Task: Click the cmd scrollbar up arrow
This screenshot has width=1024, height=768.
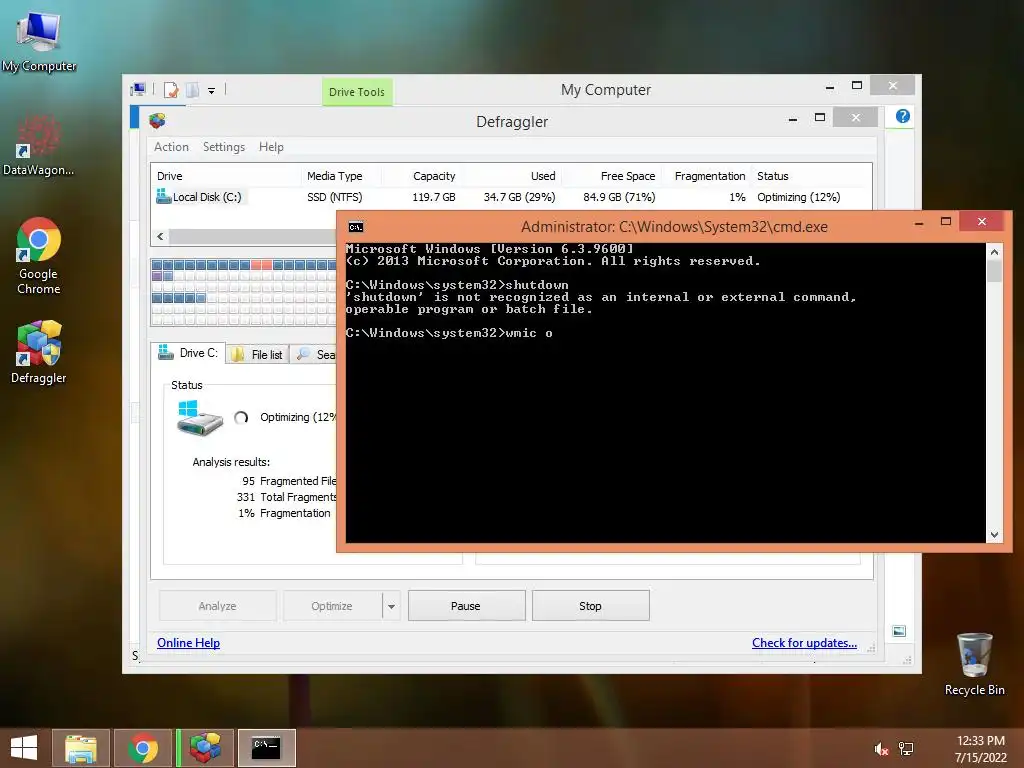Action: tap(994, 252)
